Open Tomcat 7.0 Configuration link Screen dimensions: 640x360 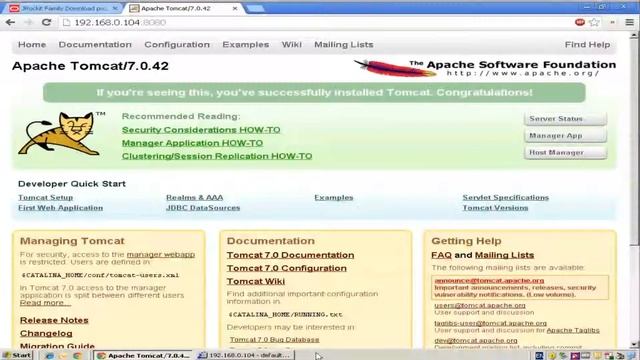point(287,268)
